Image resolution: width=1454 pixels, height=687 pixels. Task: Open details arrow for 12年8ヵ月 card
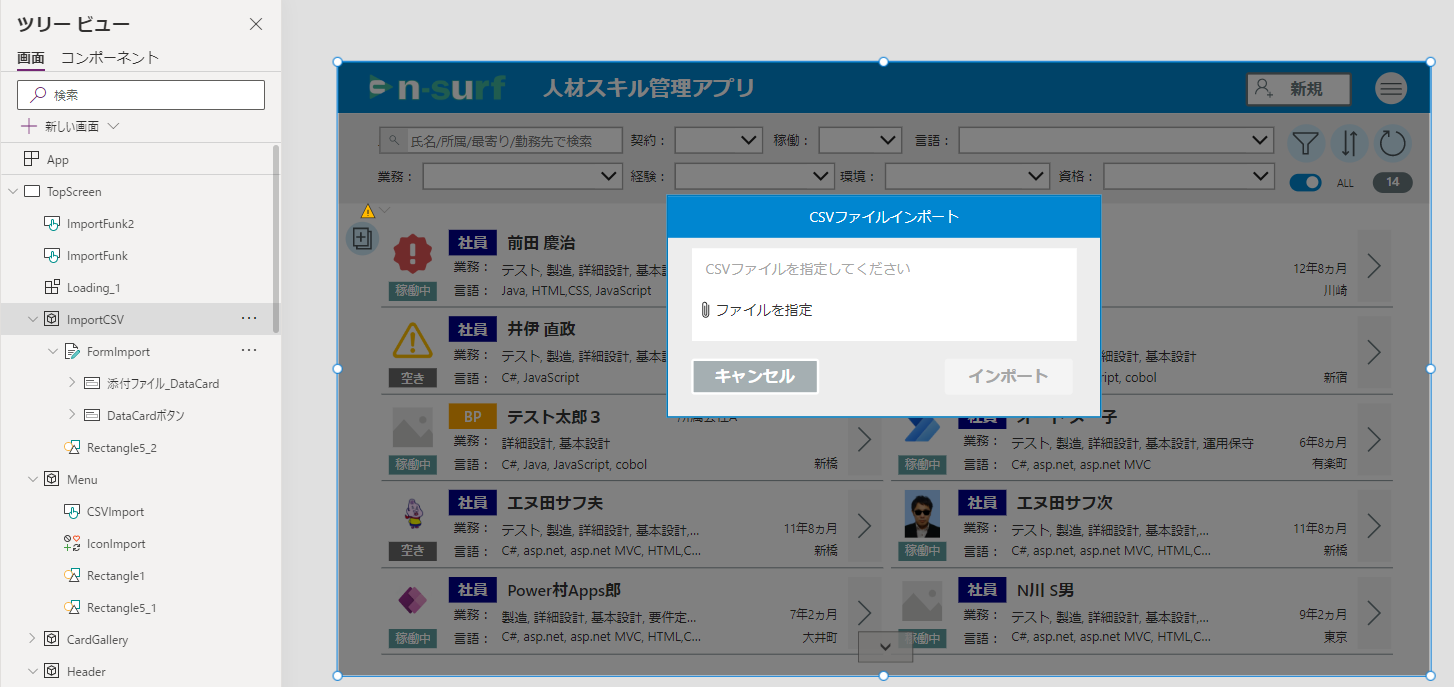pyautogui.click(x=1374, y=266)
